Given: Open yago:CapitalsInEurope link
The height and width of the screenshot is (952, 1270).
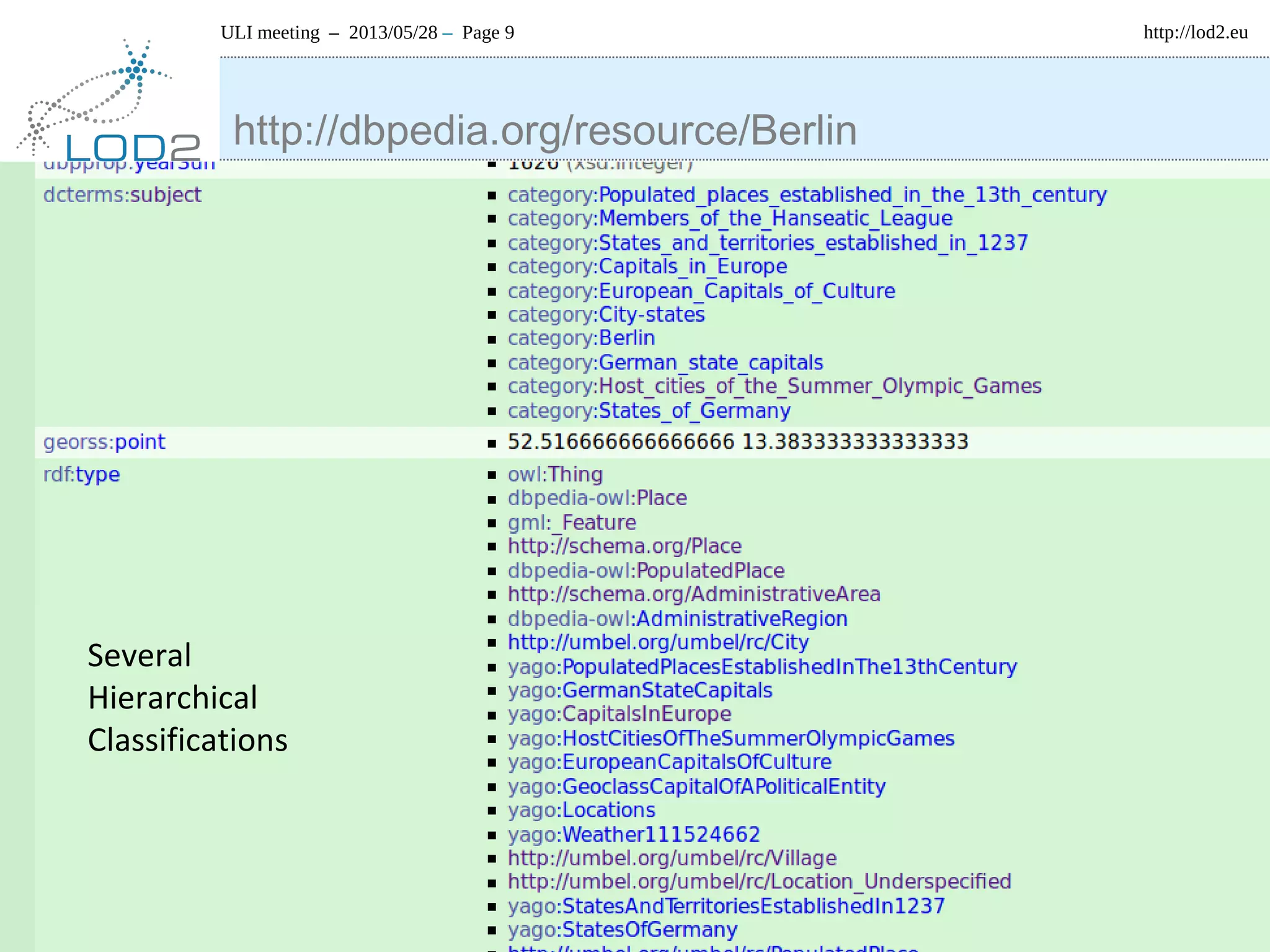Looking at the screenshot, I should pyautogui.click(x=619, y=714).
